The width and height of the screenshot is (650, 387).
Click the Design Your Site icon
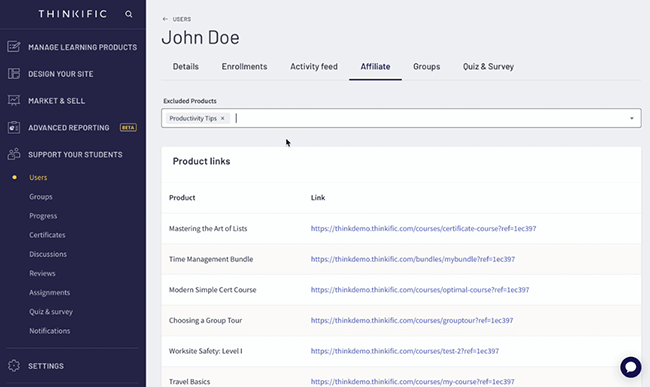click(14, 74)
